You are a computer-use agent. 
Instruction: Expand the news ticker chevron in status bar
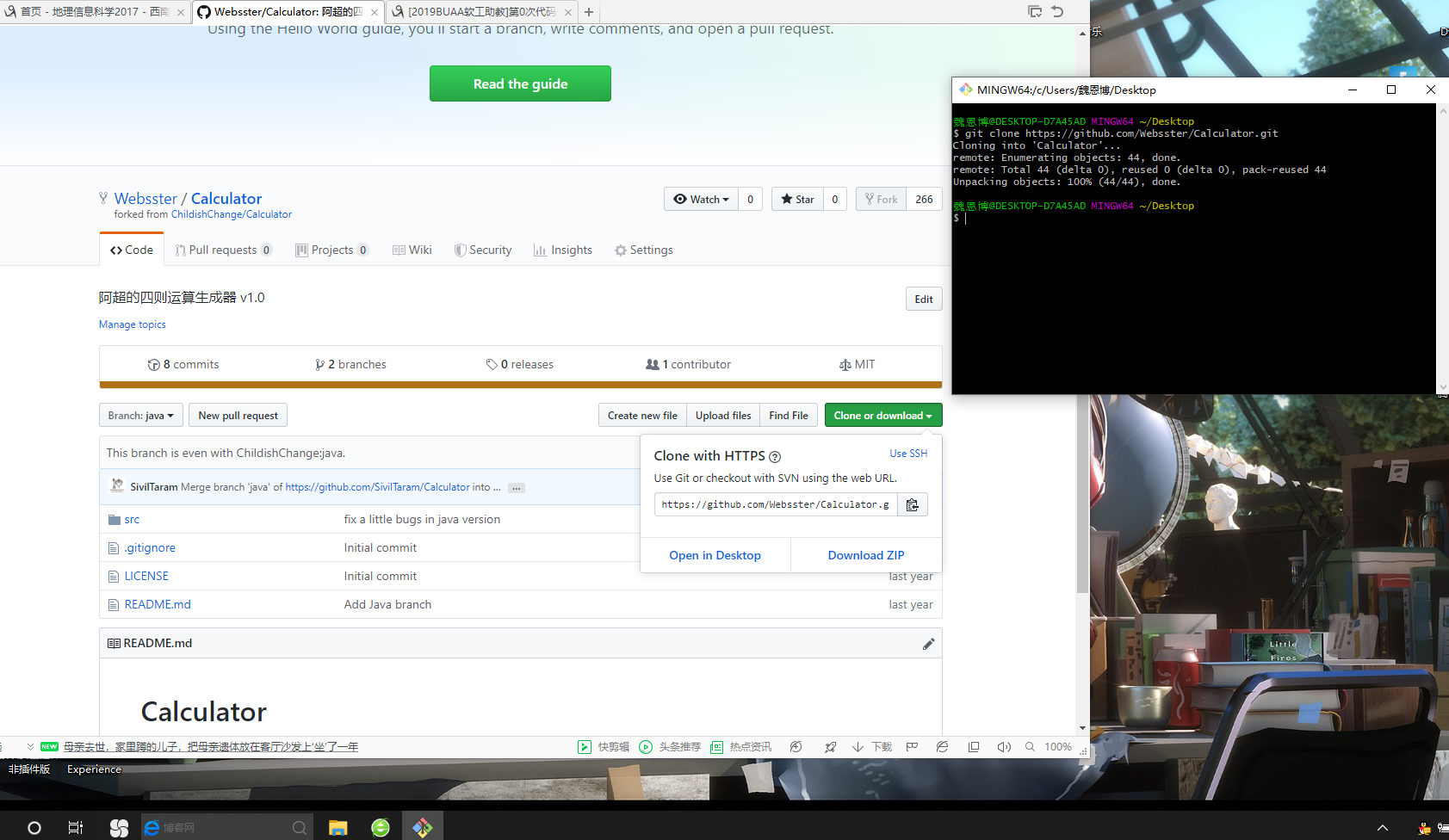30,747
